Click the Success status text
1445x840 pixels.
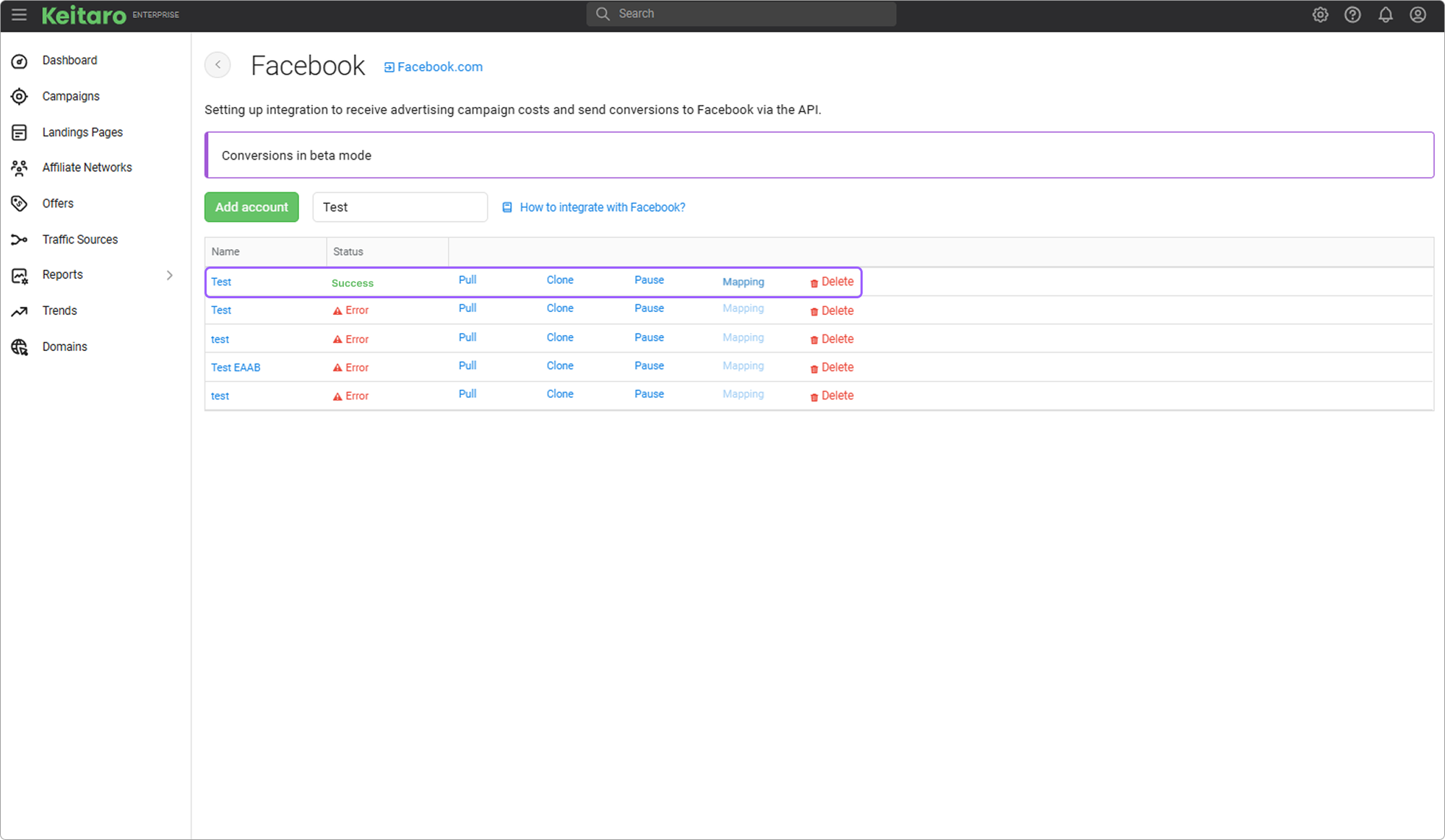coord(353,283)
